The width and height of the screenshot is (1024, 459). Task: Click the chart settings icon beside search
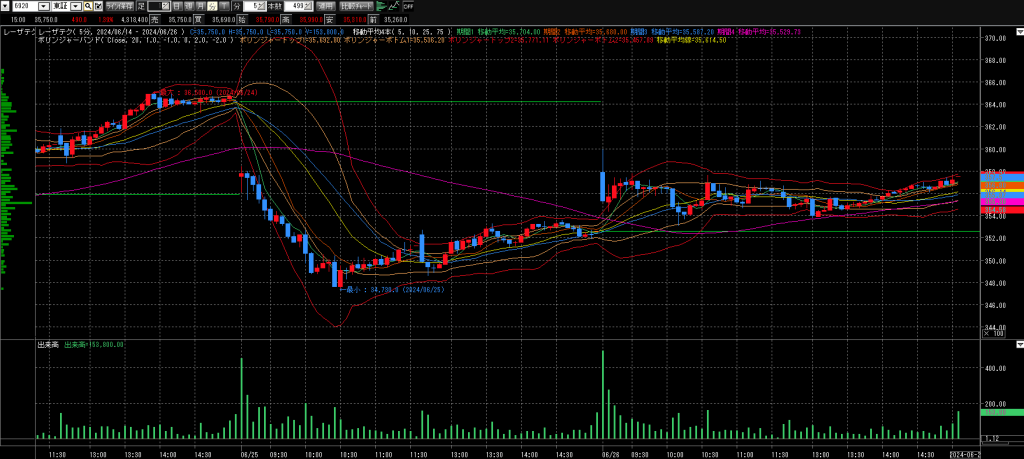coord(98,6)
